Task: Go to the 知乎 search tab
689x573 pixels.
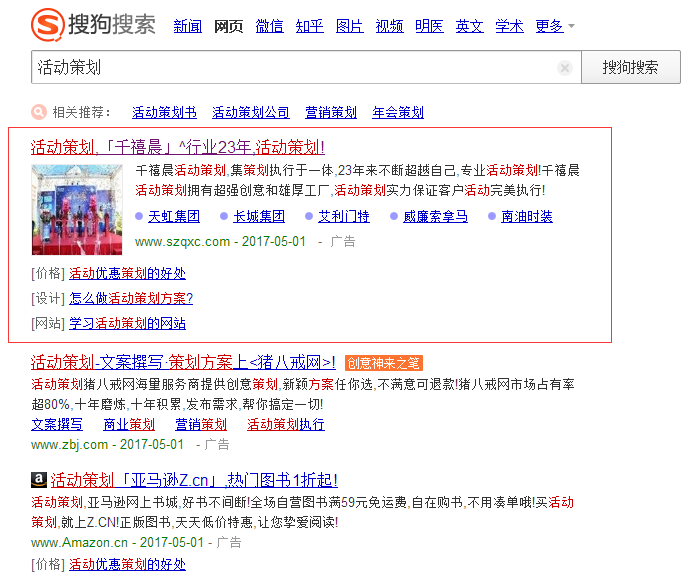Action: coord(309,26)
